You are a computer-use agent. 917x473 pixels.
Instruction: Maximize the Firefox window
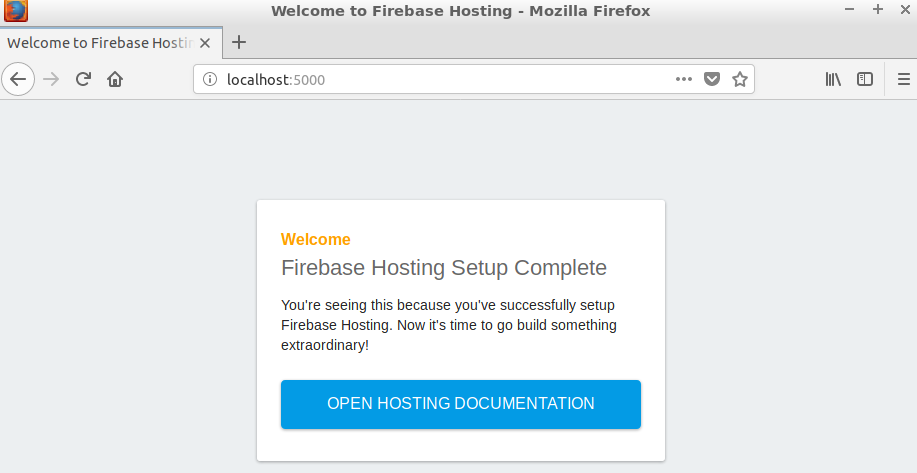(878, 9)
